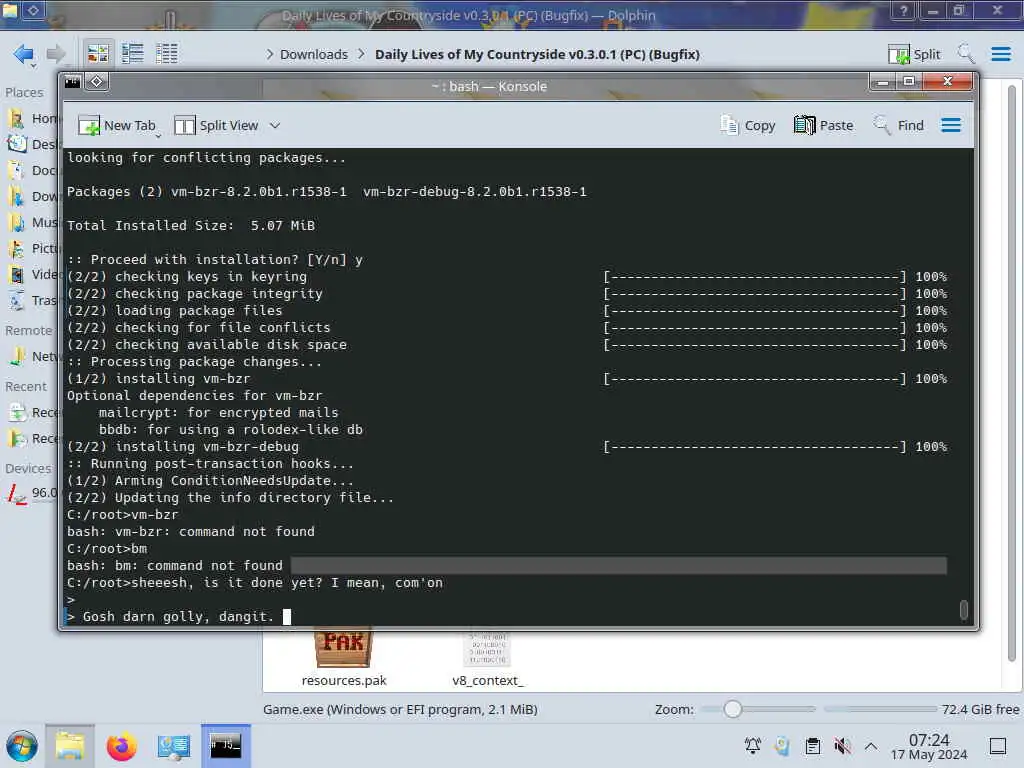This screenshot has height=768, width=1024.
Task: Expand hidden system tray icons
Action: pyautogui.click(x=871, y=746)
